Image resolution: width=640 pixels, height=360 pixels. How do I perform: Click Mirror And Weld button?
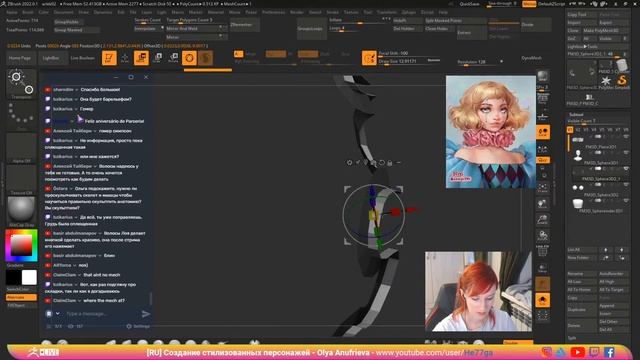click(x=196, y=29)
